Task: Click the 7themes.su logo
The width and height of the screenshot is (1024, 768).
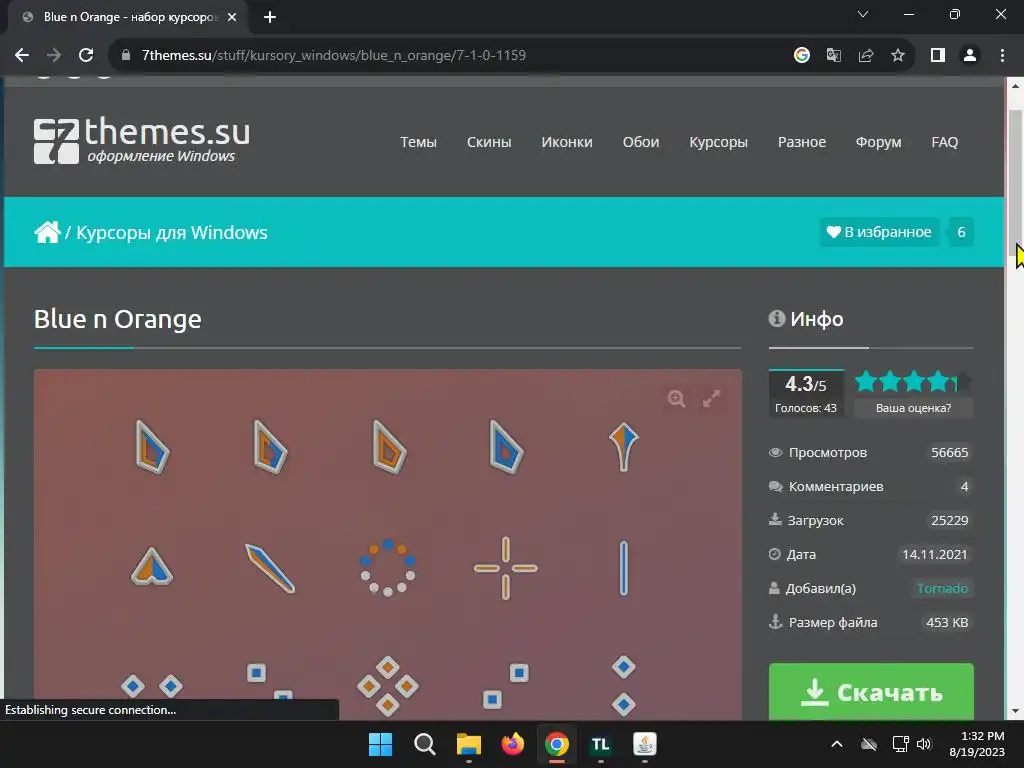Action: (x=142, y=140)
